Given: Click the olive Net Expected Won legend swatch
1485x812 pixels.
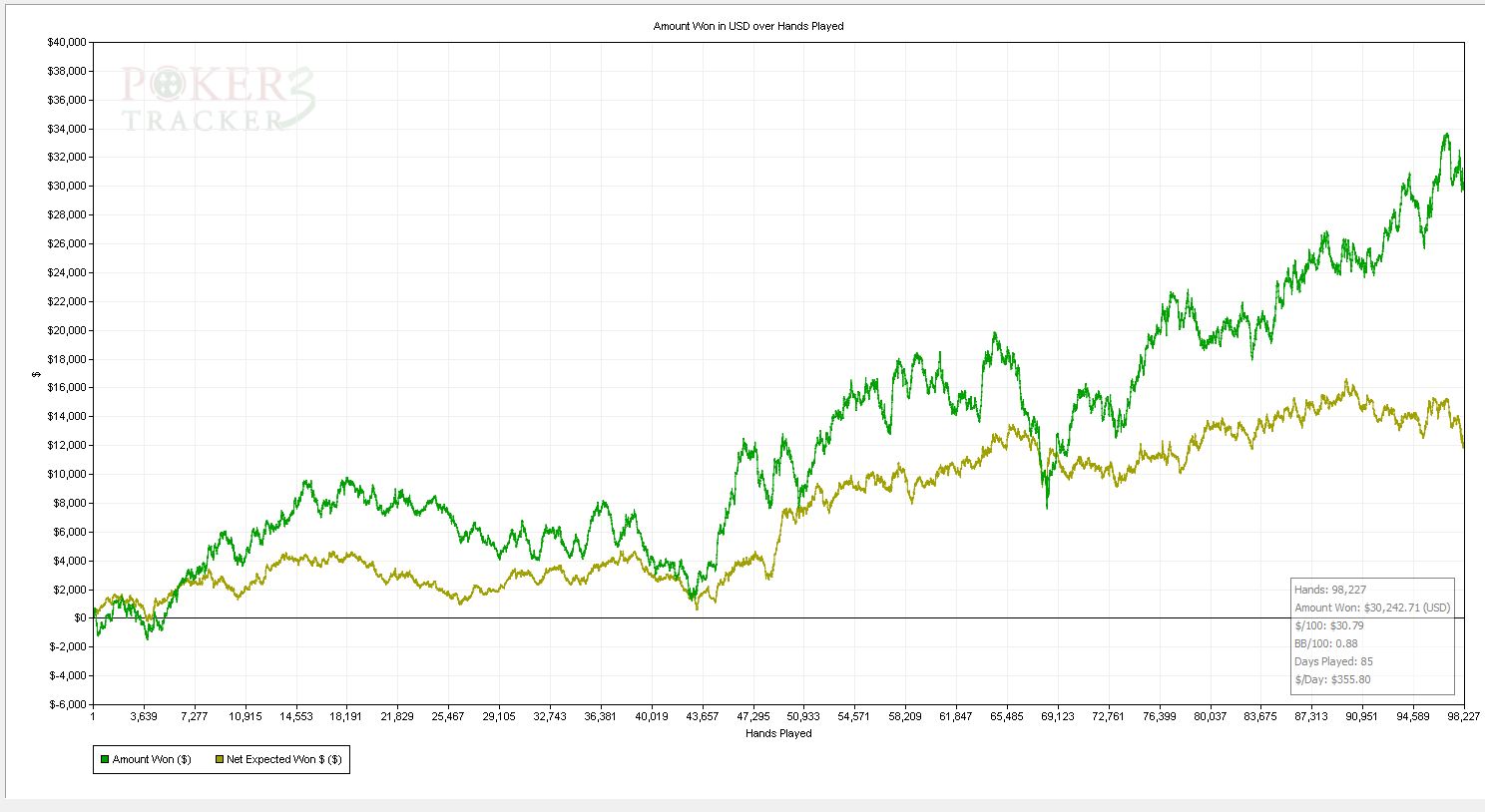Looking at the screenshot, I should pyautogui.click(x=219, y=760).
